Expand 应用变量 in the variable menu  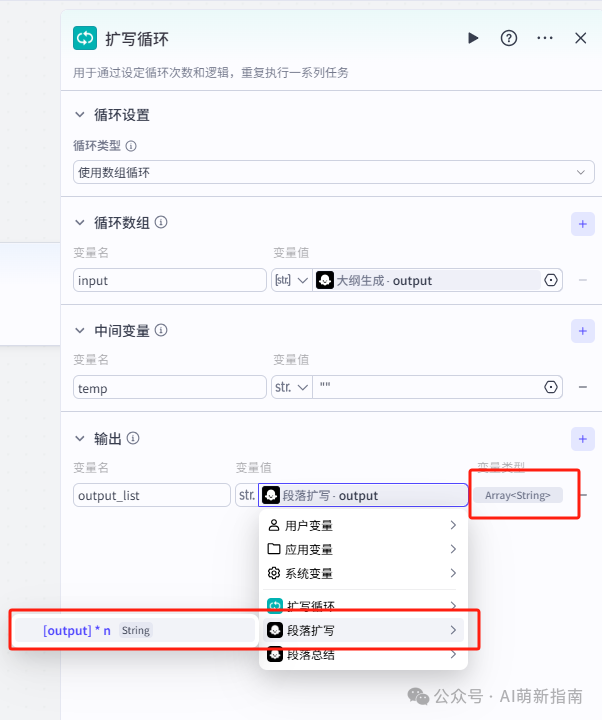coord(363,549)
